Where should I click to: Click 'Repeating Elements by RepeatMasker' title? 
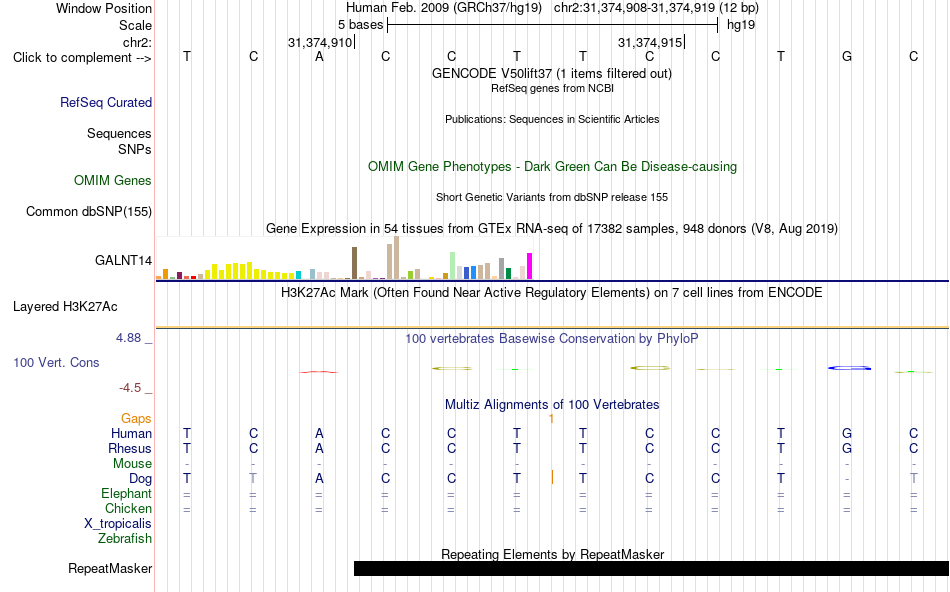(x=553, y=554)
